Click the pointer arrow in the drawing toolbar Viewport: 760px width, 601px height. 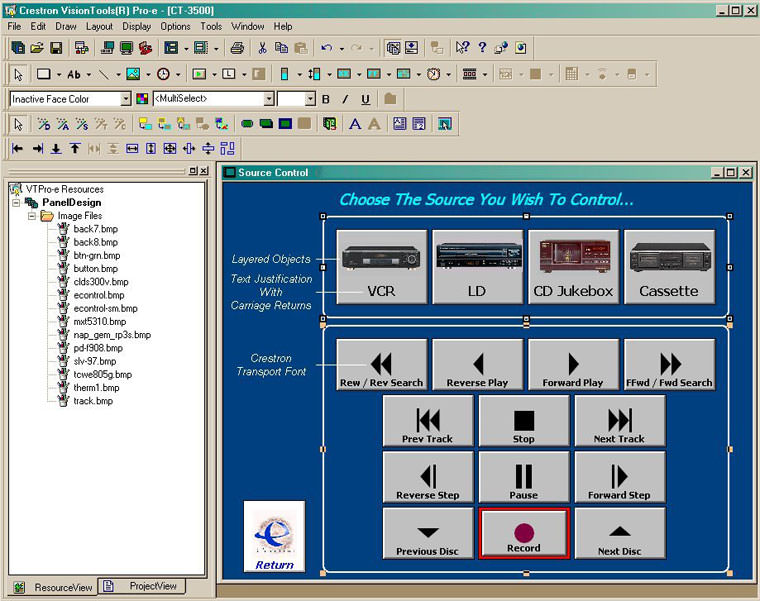coord(18,74)
